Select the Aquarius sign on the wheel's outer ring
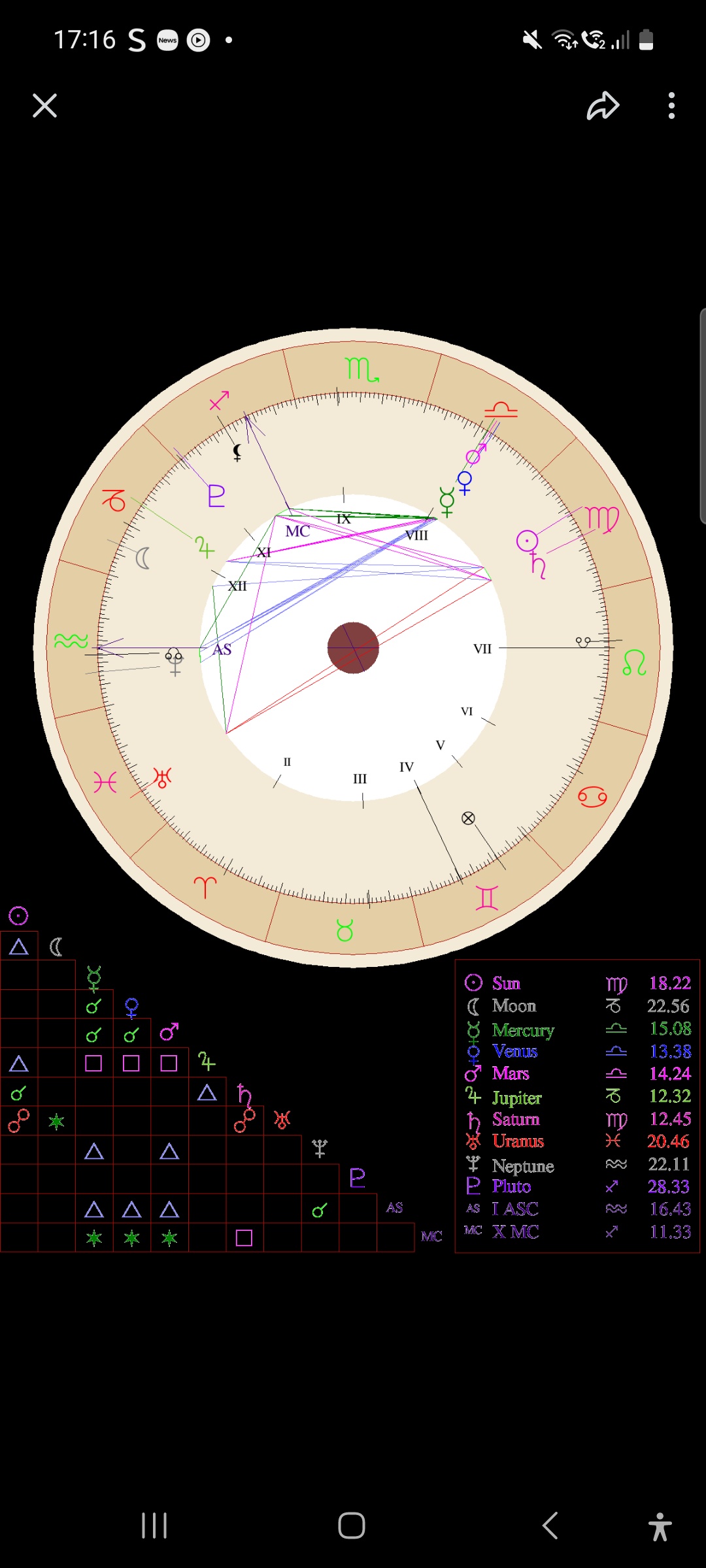The width and height of the screenshot is (706, 1568). [71, 641]
